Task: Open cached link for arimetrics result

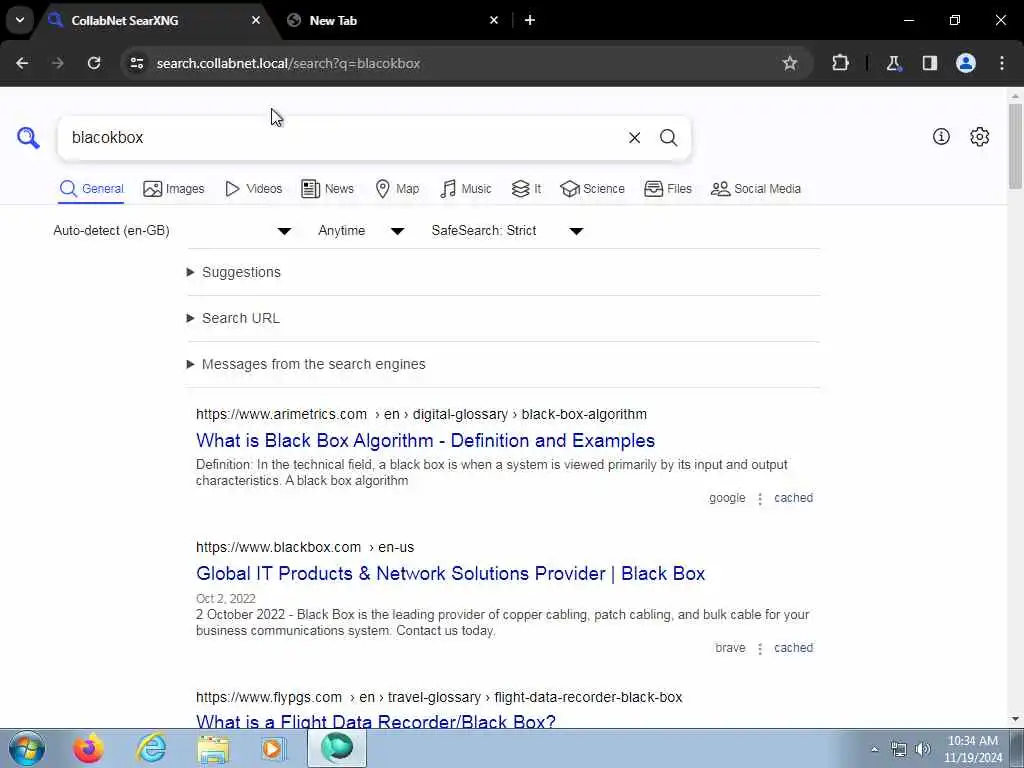Action: (x=793, y=498)
